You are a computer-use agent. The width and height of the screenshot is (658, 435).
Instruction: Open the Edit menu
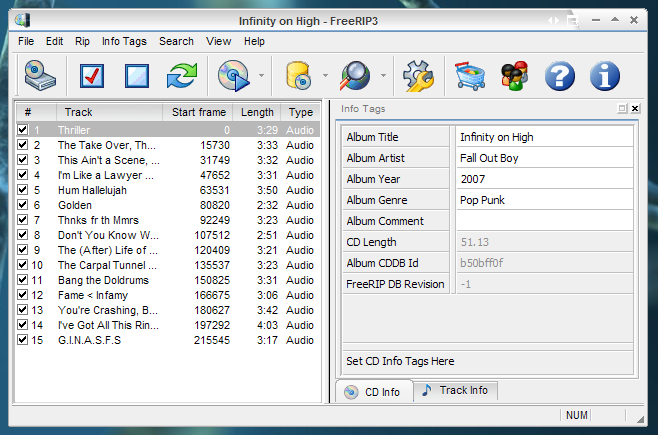(x=55, y=42)
